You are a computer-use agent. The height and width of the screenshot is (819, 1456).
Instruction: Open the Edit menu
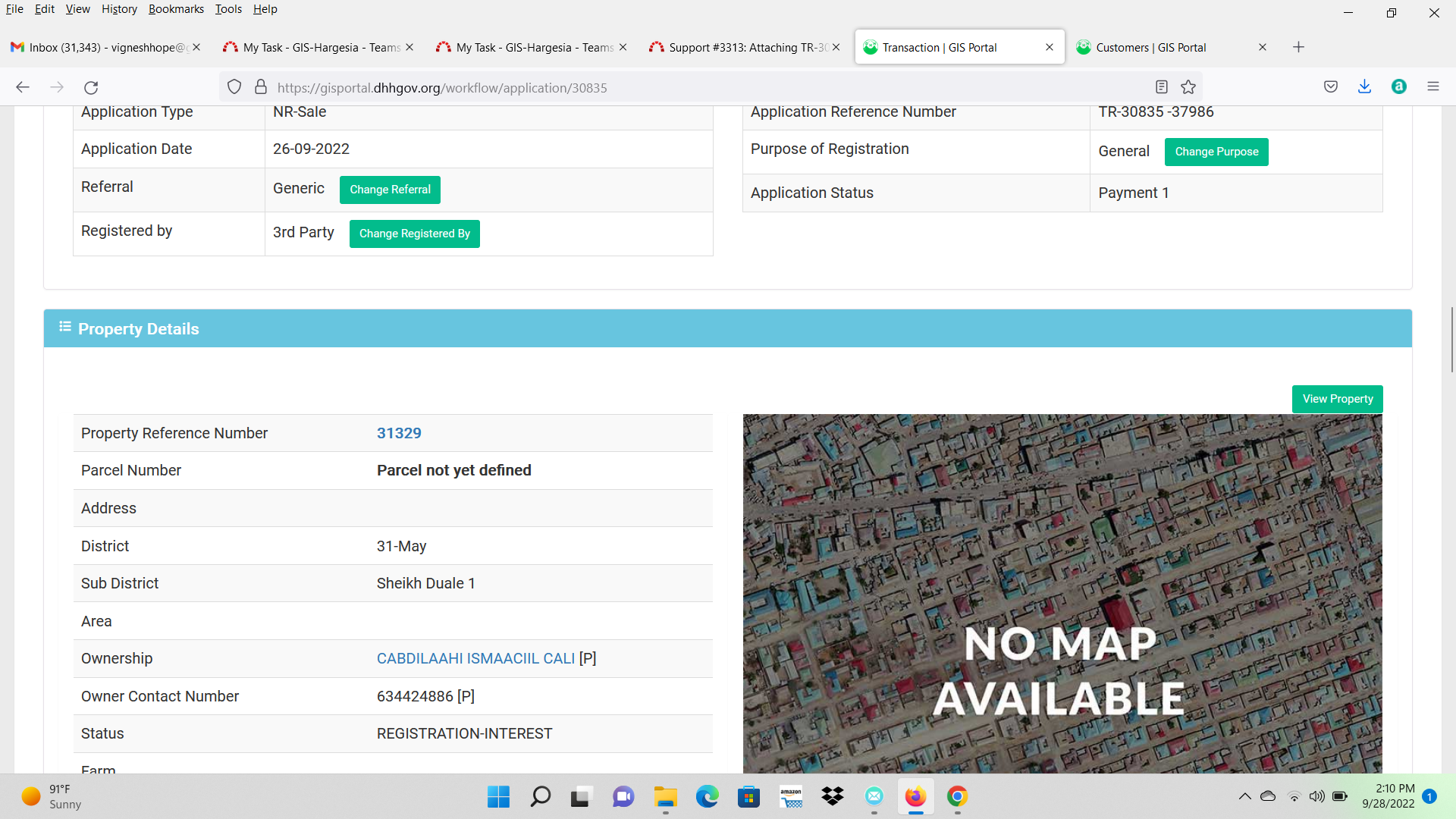(45, 9)
